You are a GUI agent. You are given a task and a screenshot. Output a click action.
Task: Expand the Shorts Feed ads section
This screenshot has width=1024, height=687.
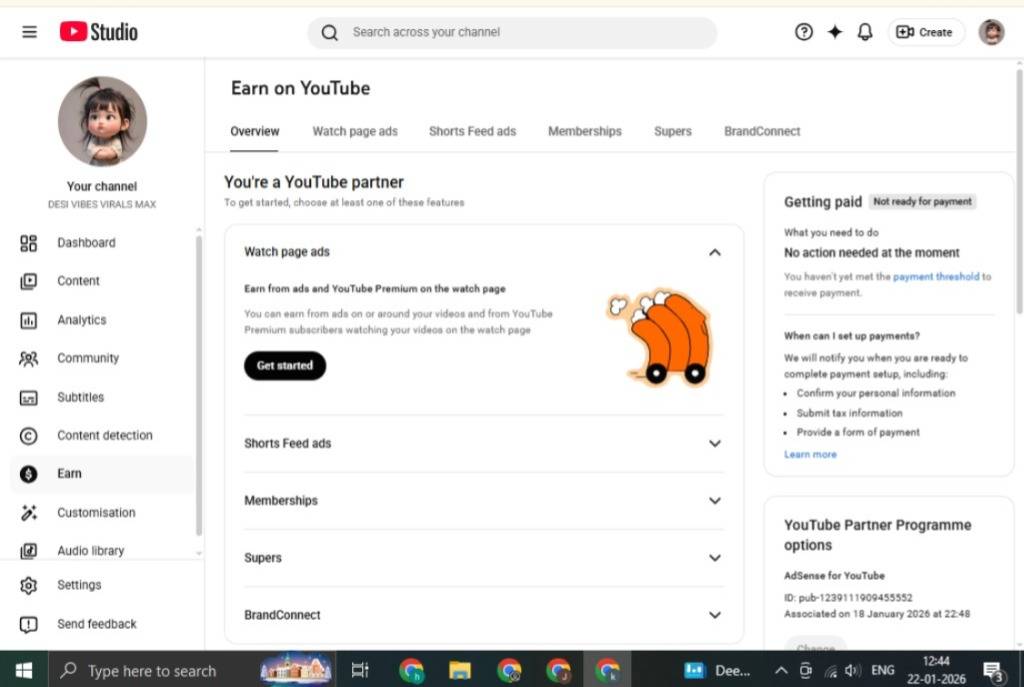point(714,443)
